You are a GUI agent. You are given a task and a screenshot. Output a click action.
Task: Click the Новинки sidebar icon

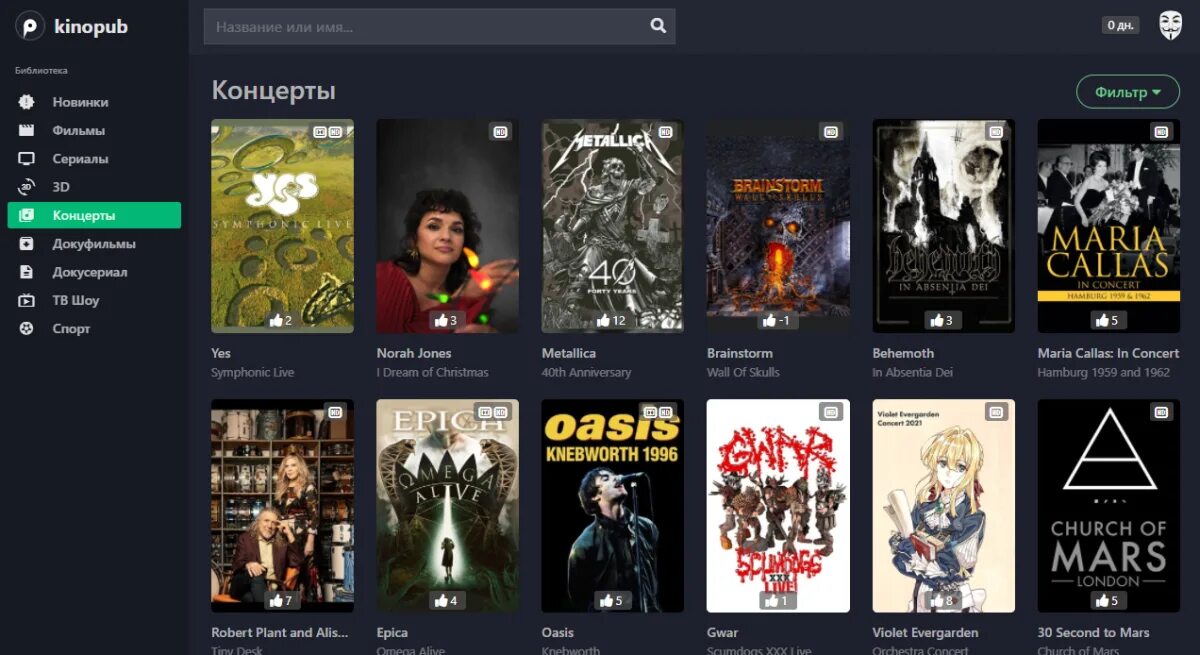pos(27,102)
